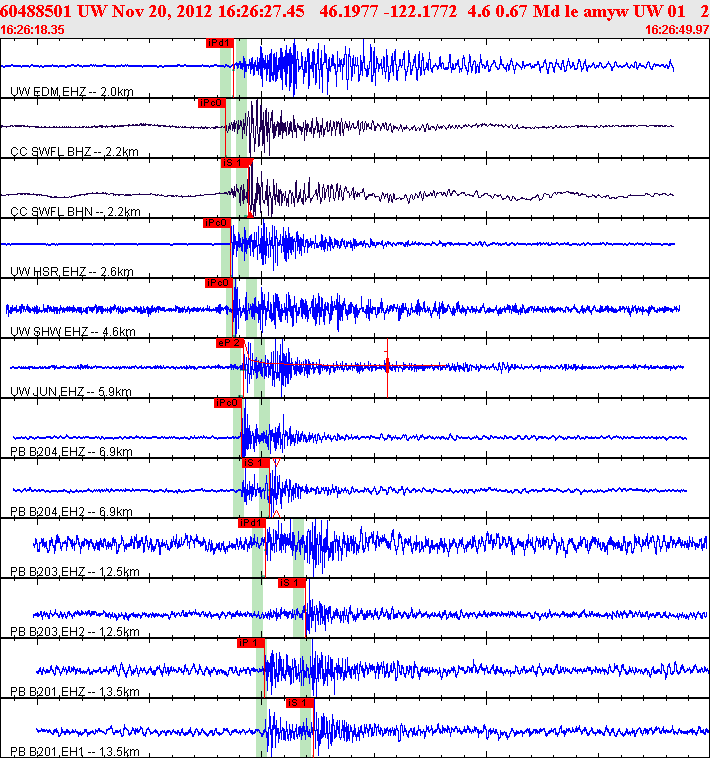Select the iPd1 pick marker on UW EDM trace
Viewport: 710px width, 758px height.
219,43
